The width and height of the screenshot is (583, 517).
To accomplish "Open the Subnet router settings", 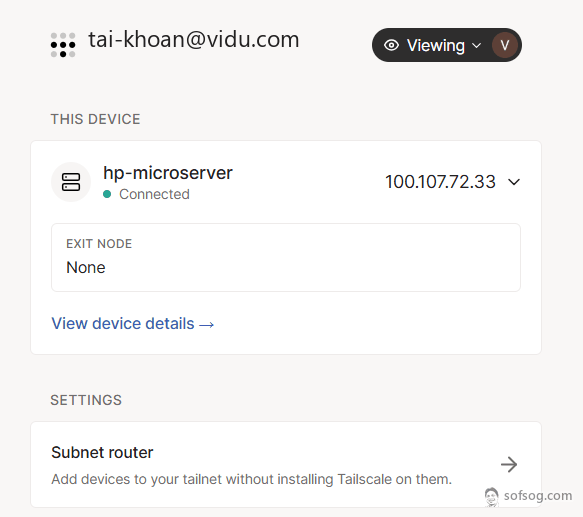I will pyautogui.click(x=286, y=465).
